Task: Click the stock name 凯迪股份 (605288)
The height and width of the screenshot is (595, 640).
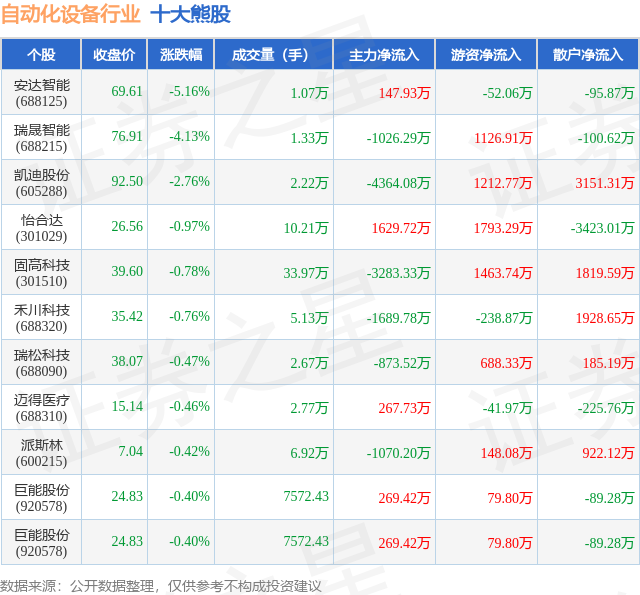Action: coord(42,183)
